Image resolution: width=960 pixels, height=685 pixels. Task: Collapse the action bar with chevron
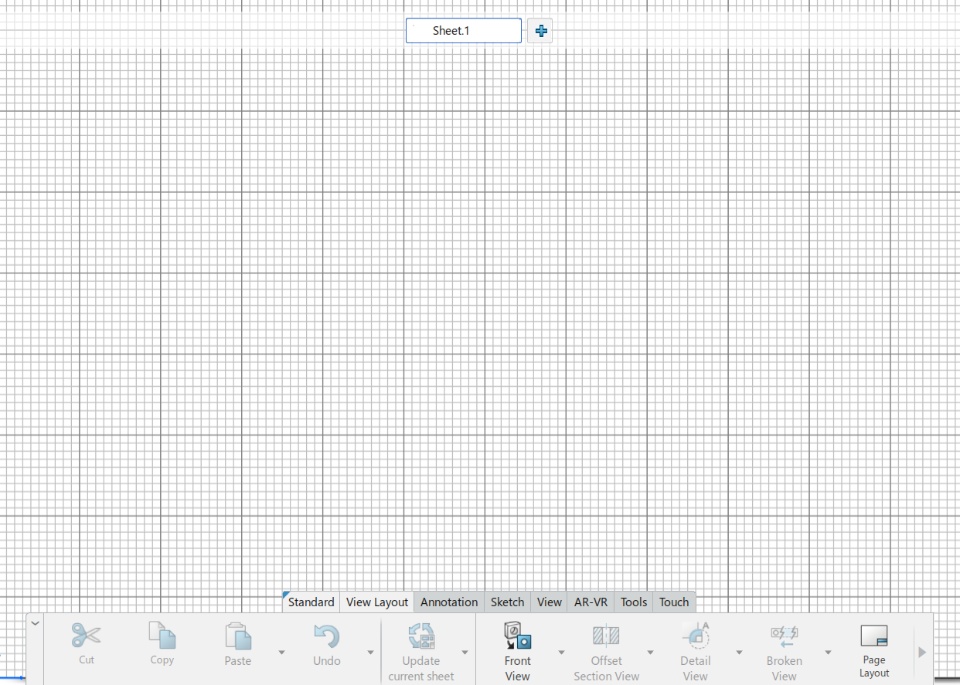click(x=35, y=623)
